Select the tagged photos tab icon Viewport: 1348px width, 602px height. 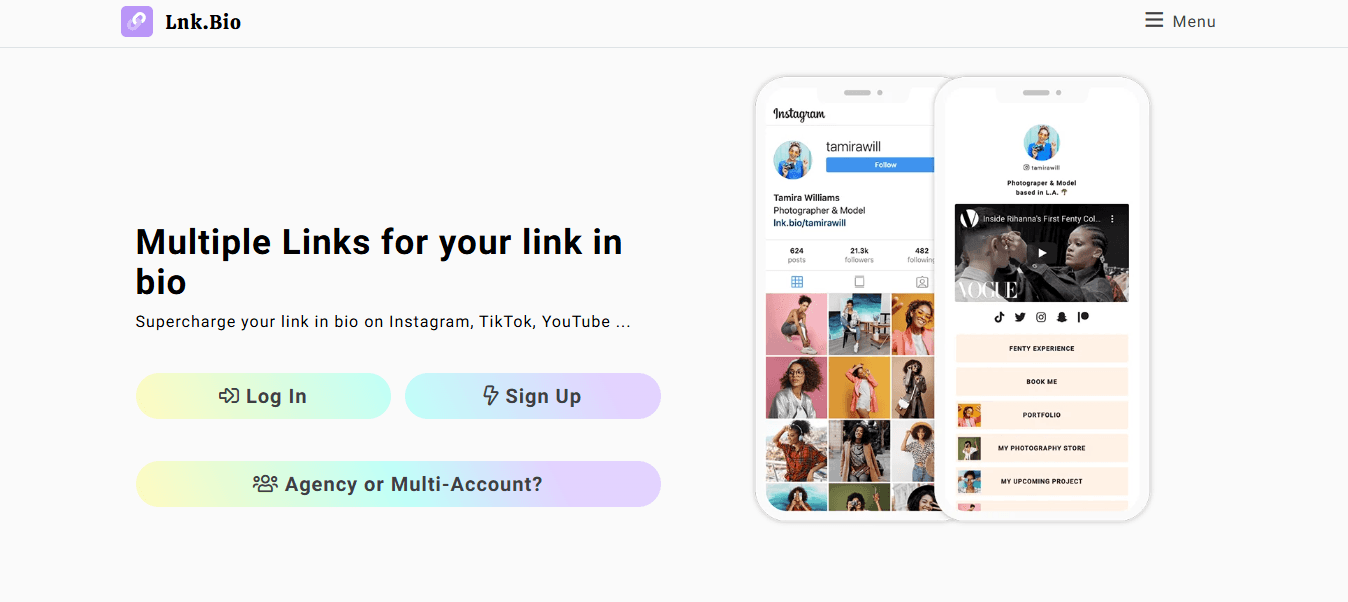click(x=922, y=282)
